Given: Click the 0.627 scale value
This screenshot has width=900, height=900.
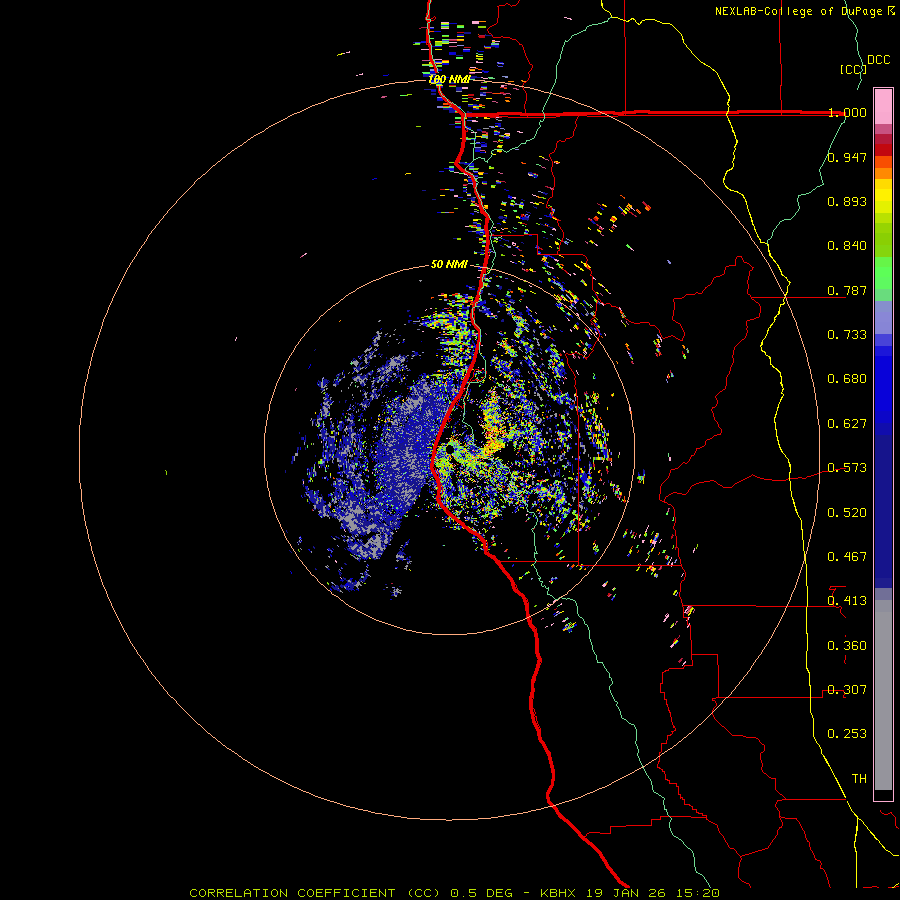Looking at the screenshot, I should tap(847, 424).
